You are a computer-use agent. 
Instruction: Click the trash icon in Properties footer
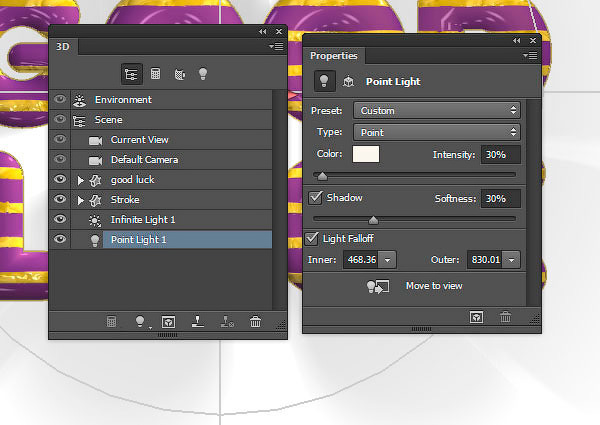click(505, 317)
